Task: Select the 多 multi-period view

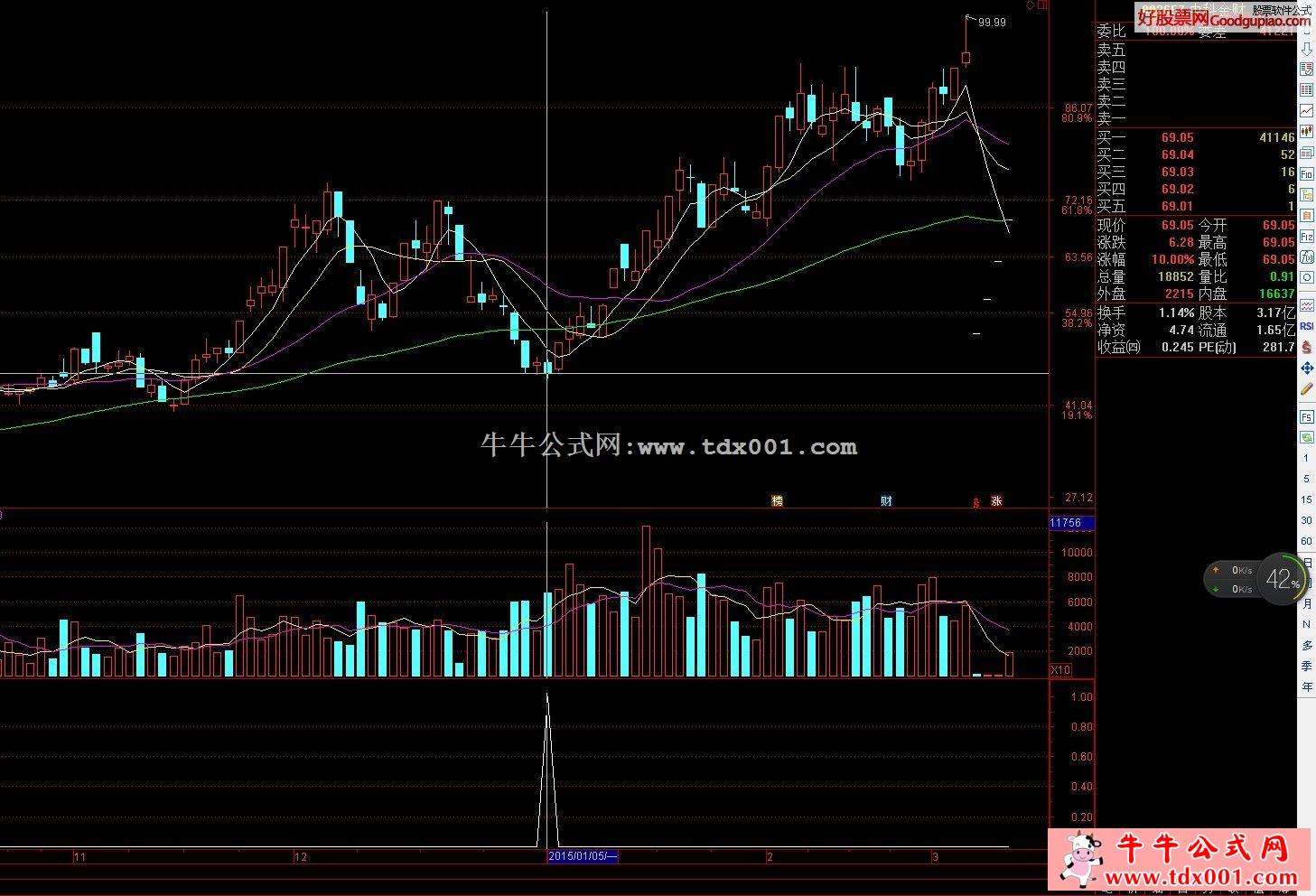Action: click(x=1307, y=645)
